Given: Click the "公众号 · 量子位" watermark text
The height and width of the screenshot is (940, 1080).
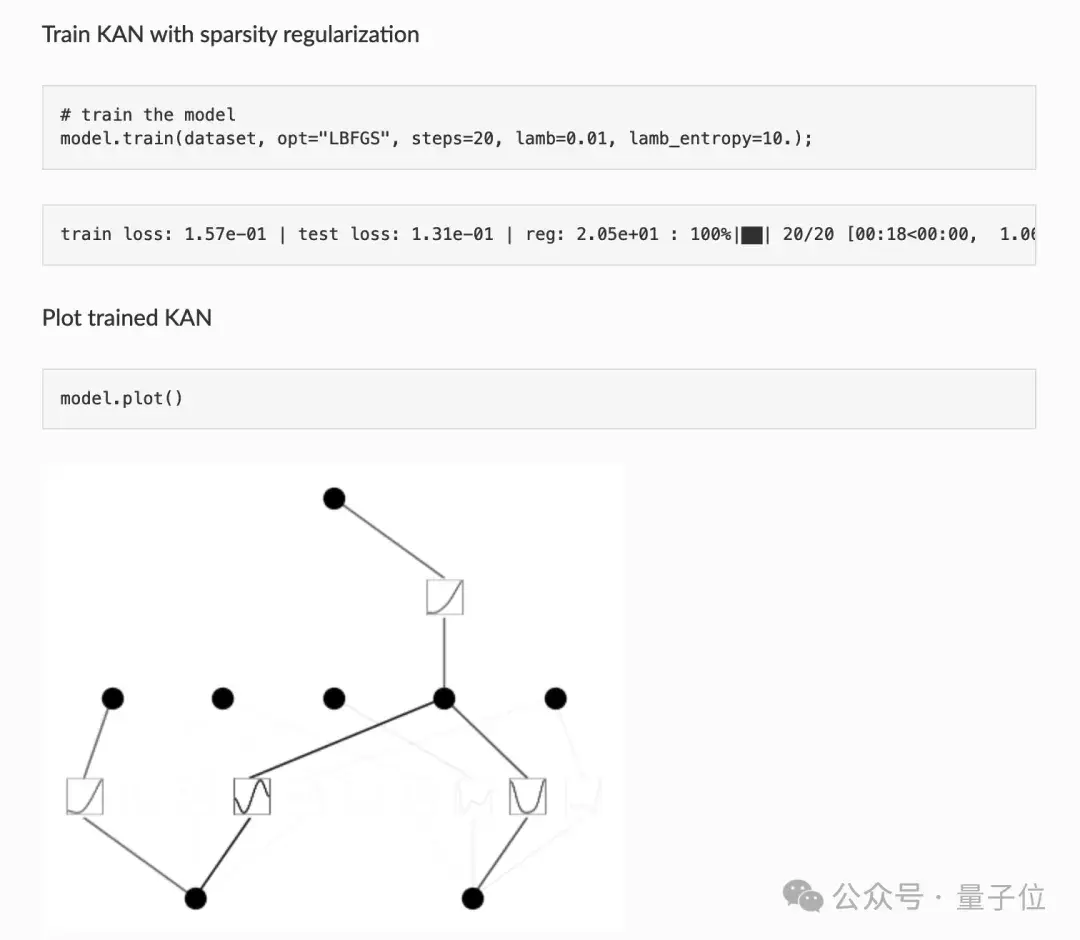Looking at the screenshot, I should 940,897.
